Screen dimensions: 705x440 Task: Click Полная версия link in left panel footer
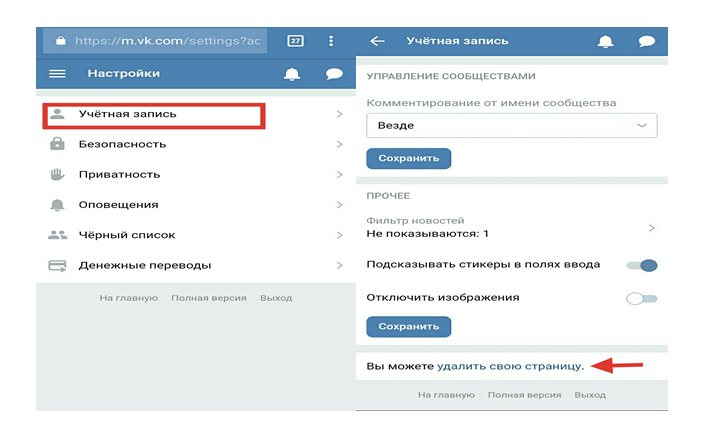[x=209, y=298]
